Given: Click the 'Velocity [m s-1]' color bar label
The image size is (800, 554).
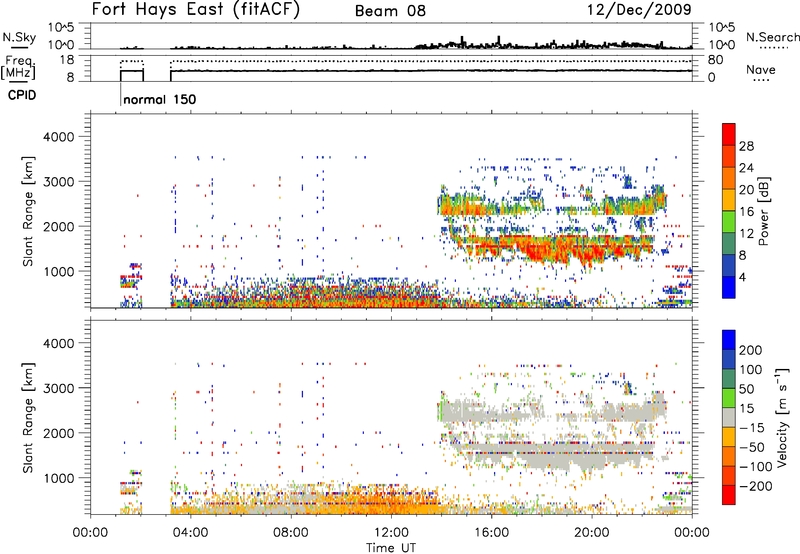Looking at the screenshot, I should (782, 417).
